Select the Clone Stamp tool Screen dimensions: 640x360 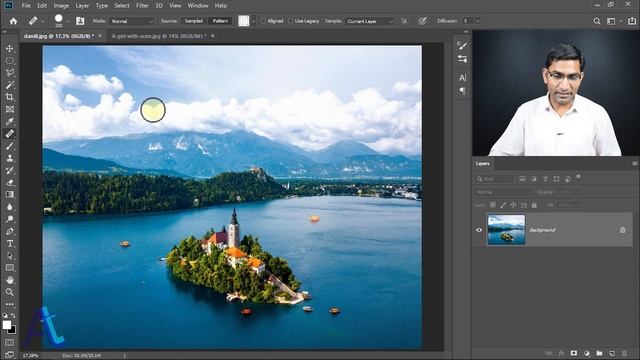pos(9,158)
